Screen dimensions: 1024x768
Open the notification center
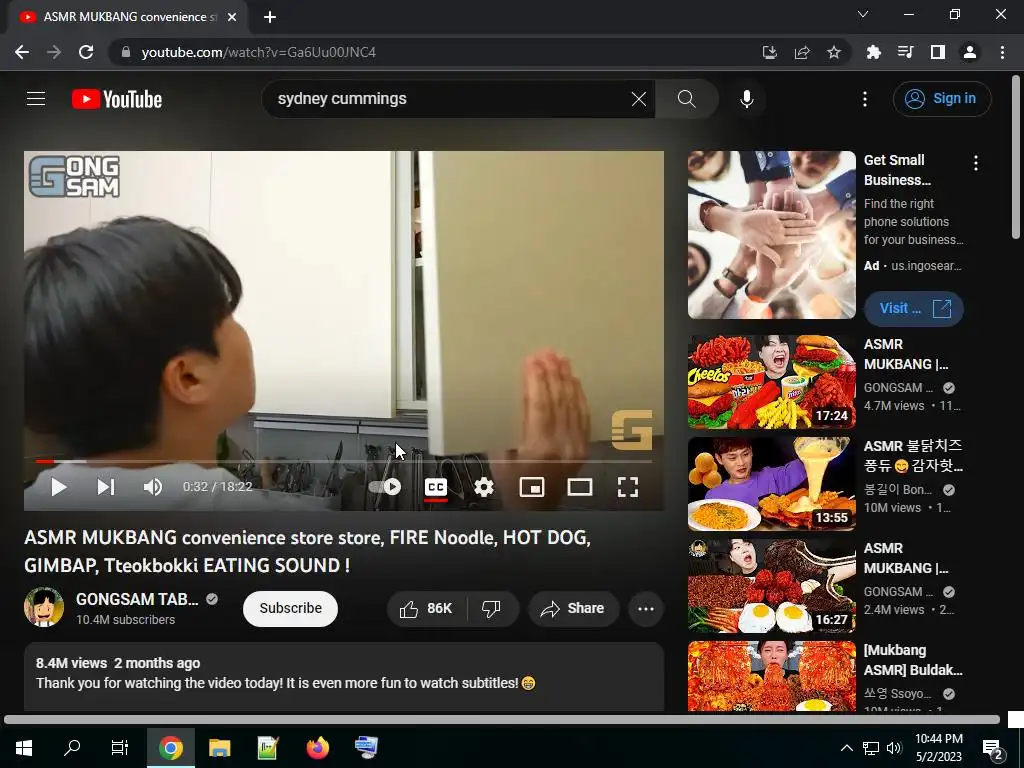point(993,748)
